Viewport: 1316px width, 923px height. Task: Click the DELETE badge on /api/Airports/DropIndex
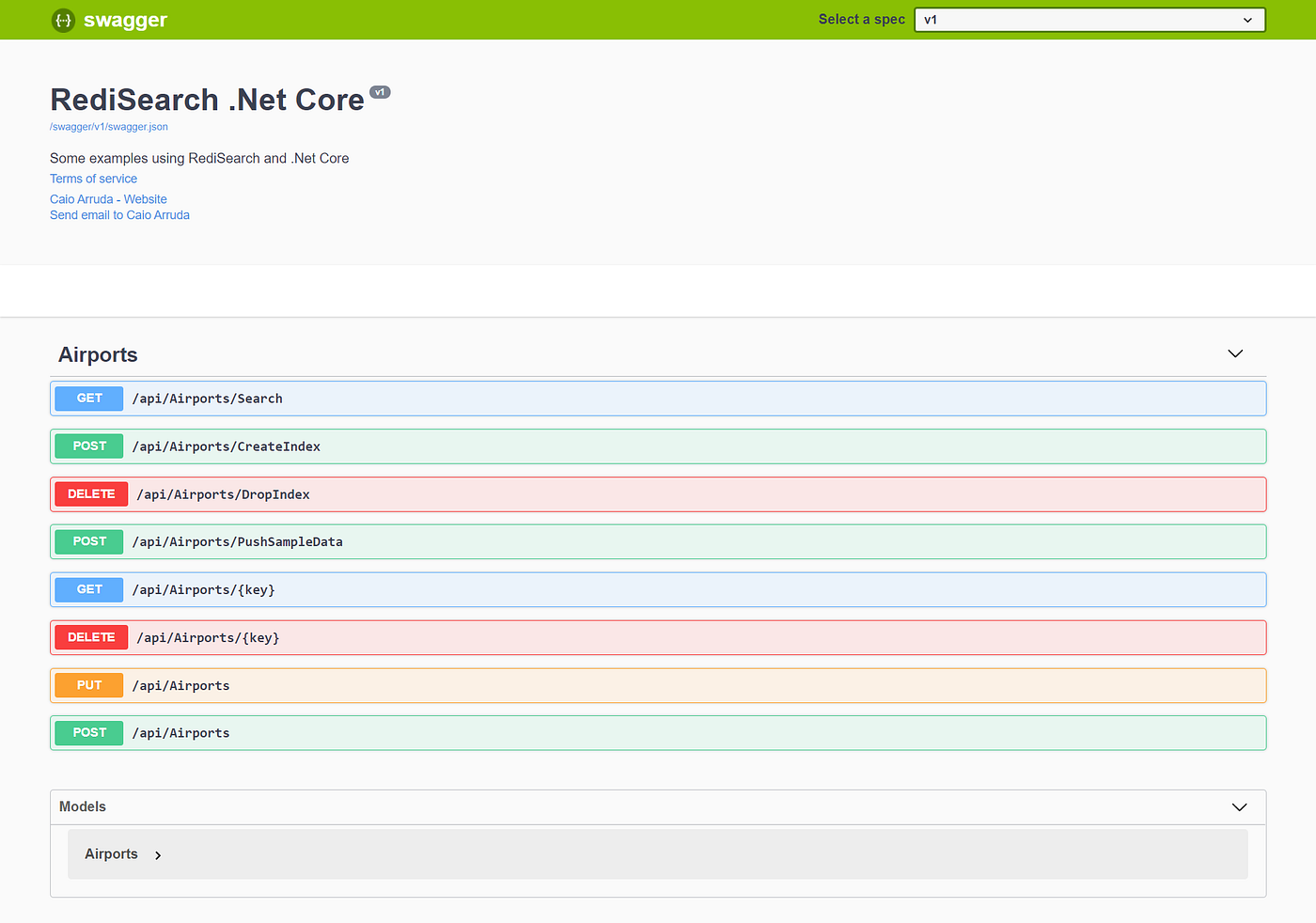coord(90,493)
